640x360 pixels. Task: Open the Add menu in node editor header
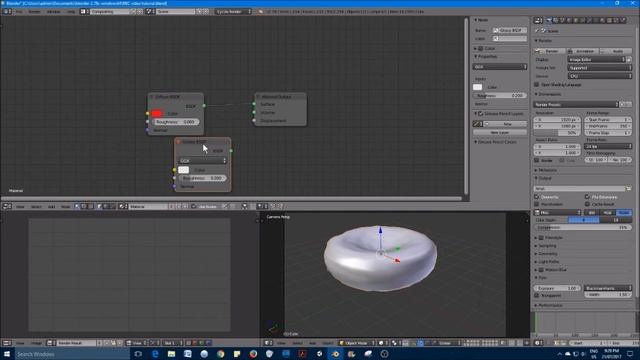click(51, 207)
